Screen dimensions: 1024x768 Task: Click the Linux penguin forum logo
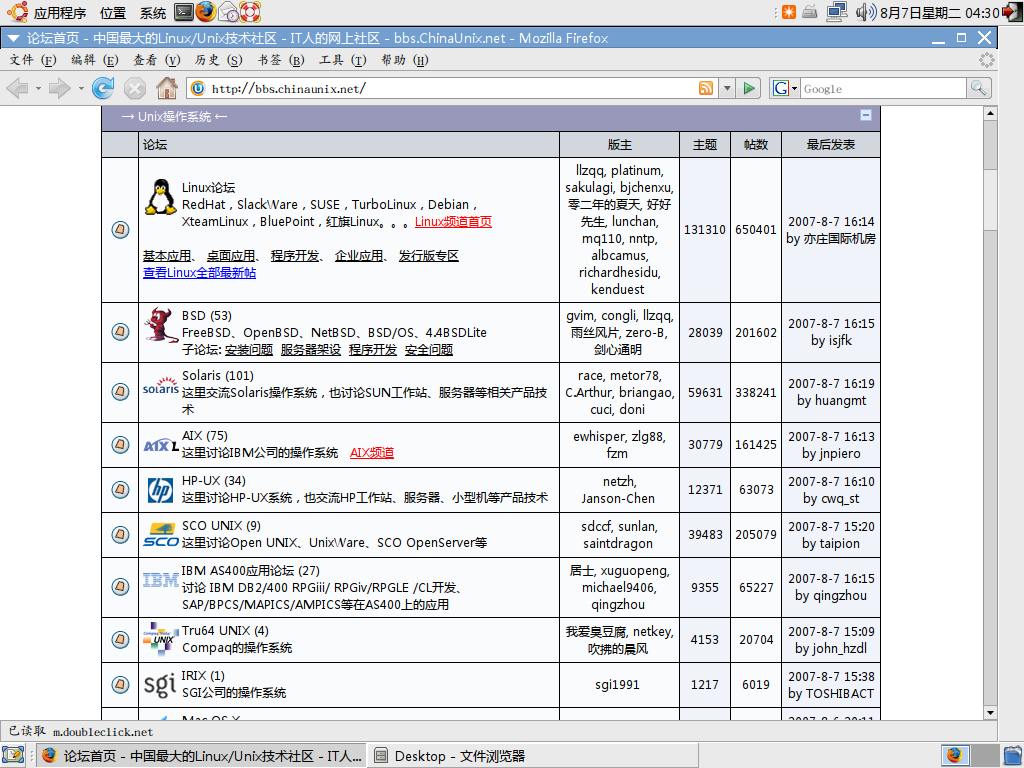point(160,197)
